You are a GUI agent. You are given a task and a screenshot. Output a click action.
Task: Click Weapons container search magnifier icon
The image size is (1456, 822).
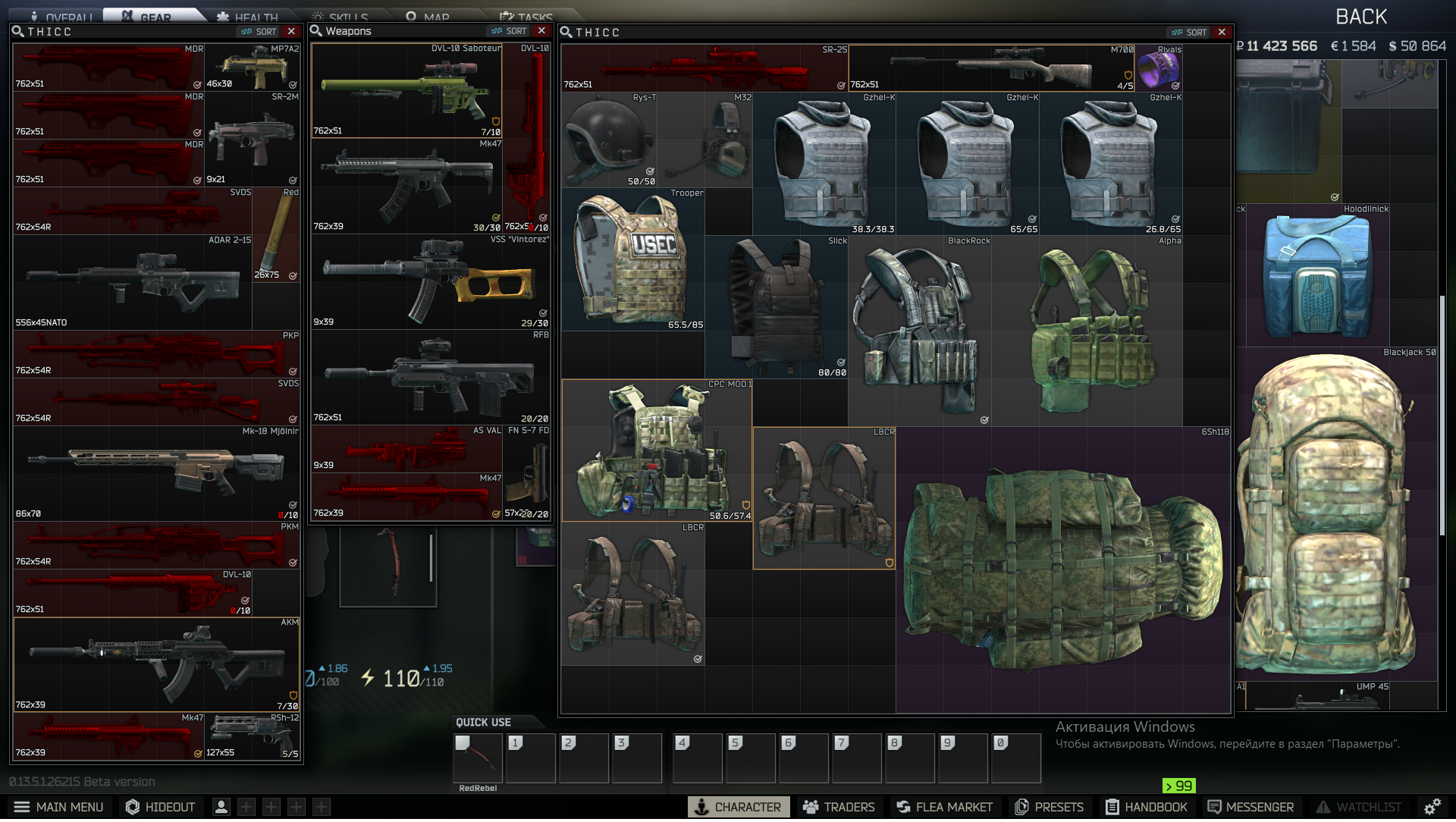click(316, 31)
